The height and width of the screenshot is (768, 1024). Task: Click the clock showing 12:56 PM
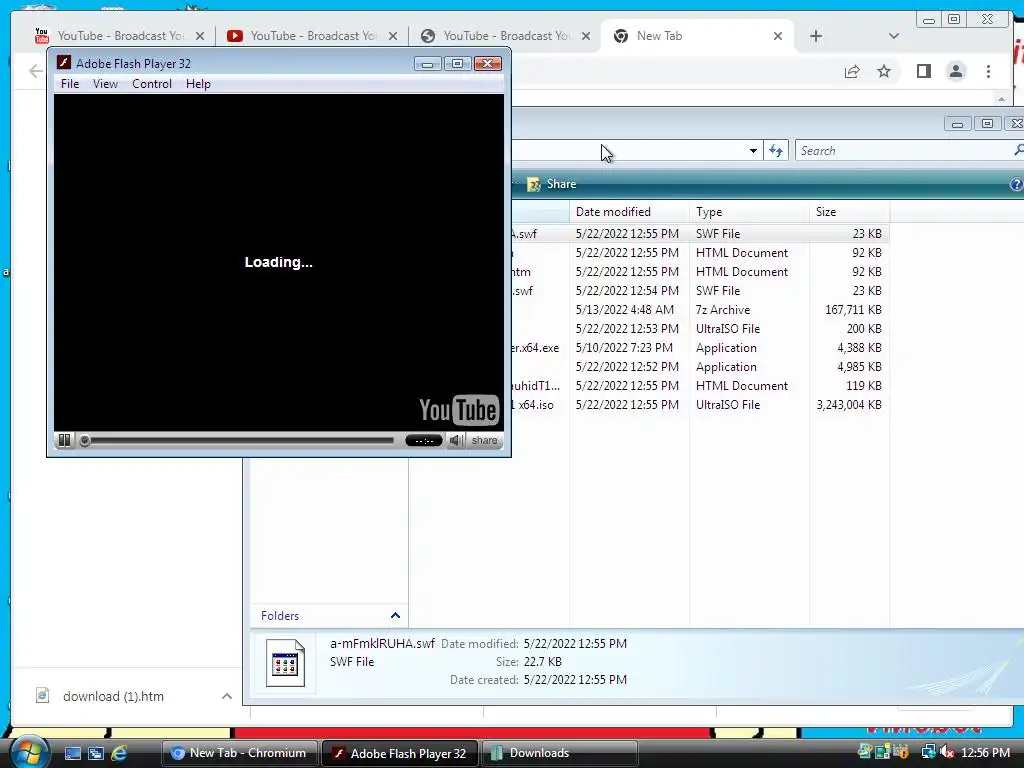(x=985, y=752)
